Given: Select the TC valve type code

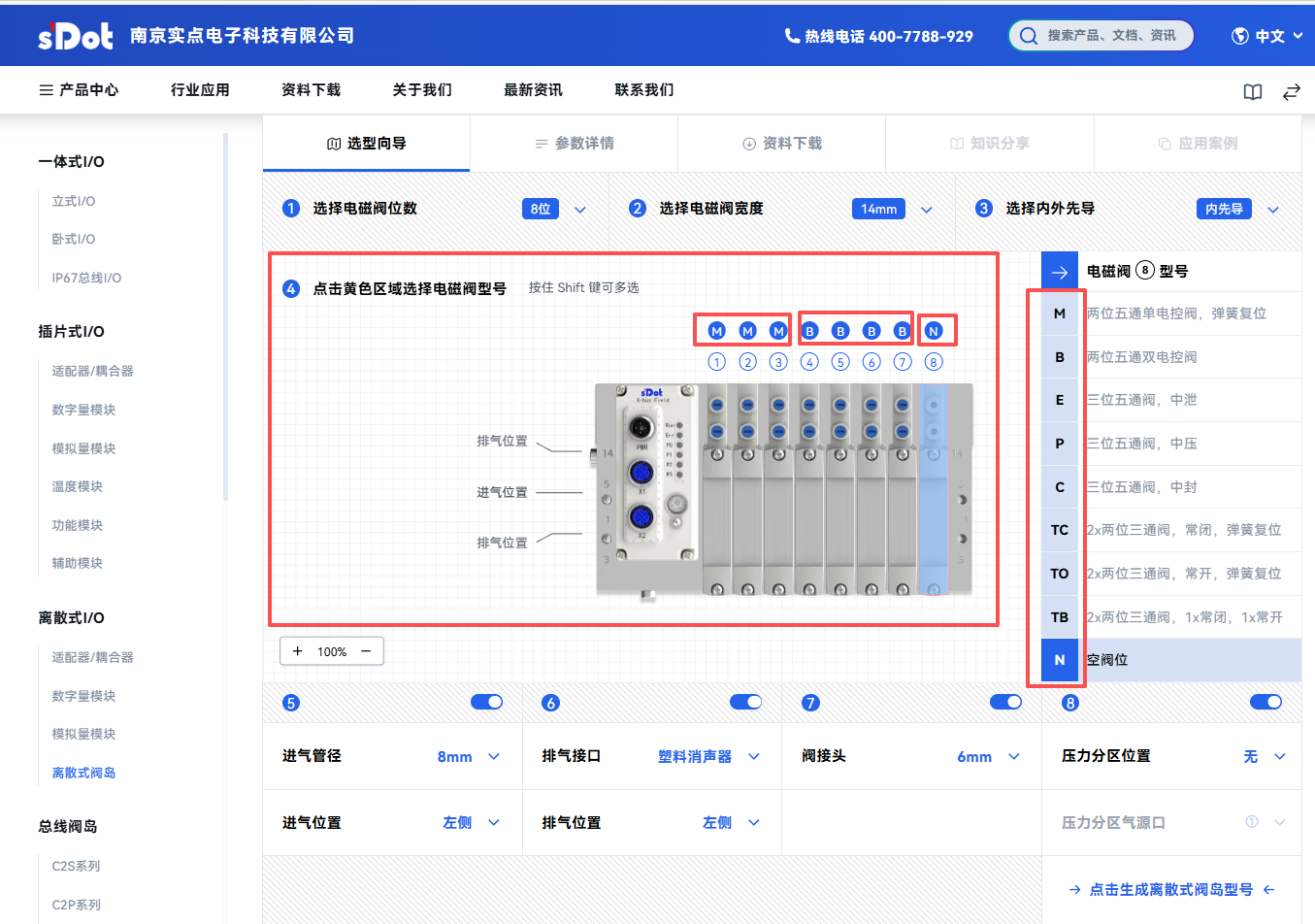Looking at the screenshot, I should point(1059,530).
